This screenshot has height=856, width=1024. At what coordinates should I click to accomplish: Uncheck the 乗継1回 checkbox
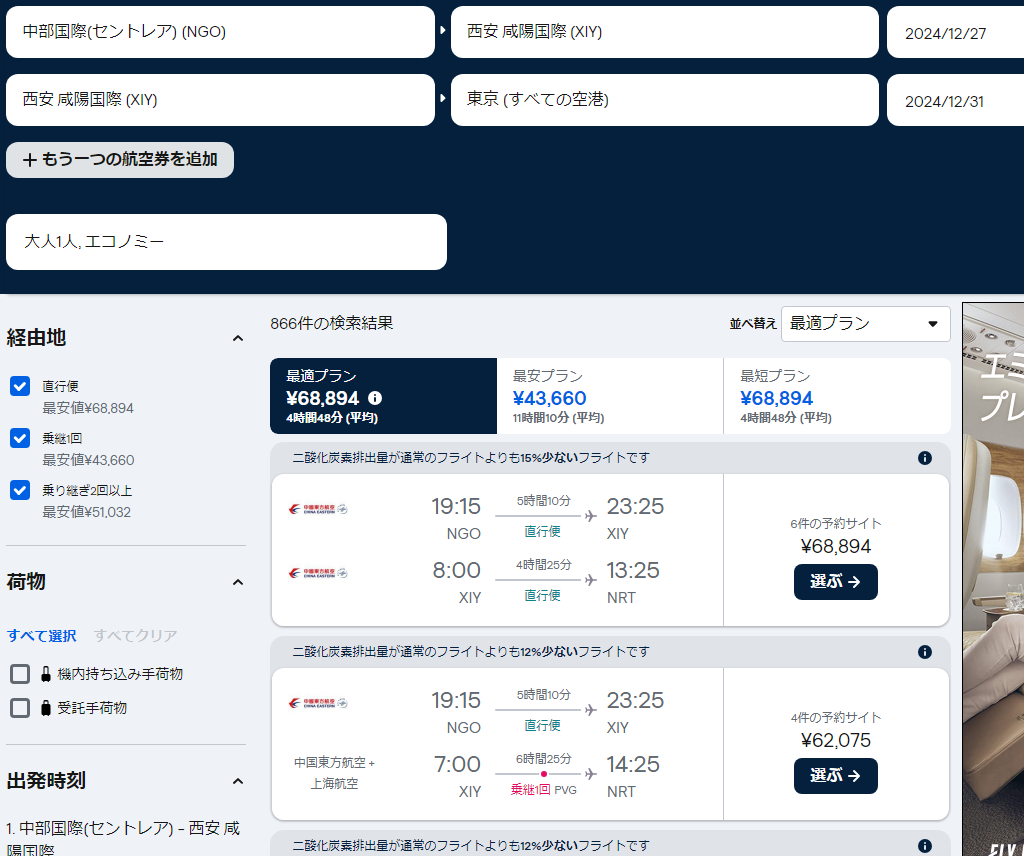point(20,439)
